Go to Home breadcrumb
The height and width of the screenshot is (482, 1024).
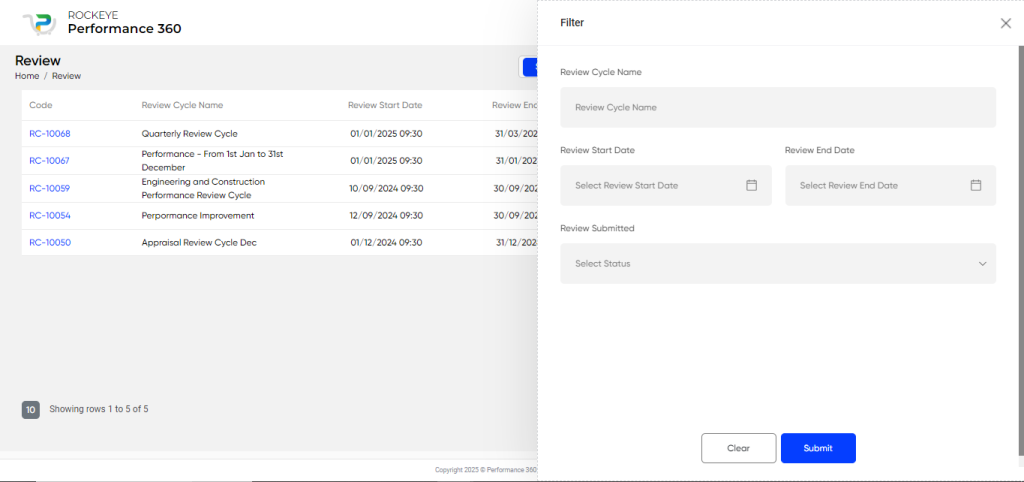(x=27, y=76)
